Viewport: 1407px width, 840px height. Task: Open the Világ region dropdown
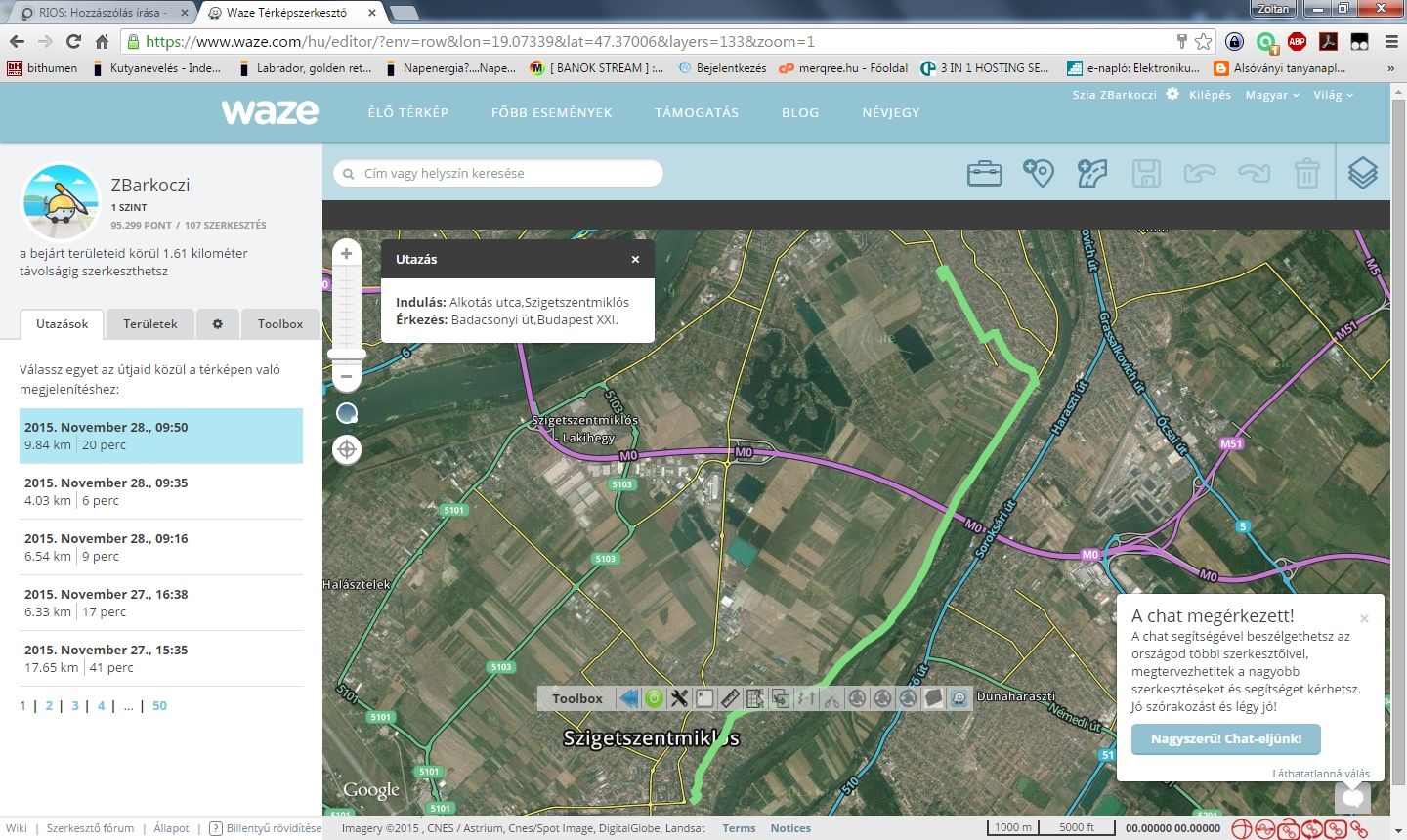click(1333, 95)
